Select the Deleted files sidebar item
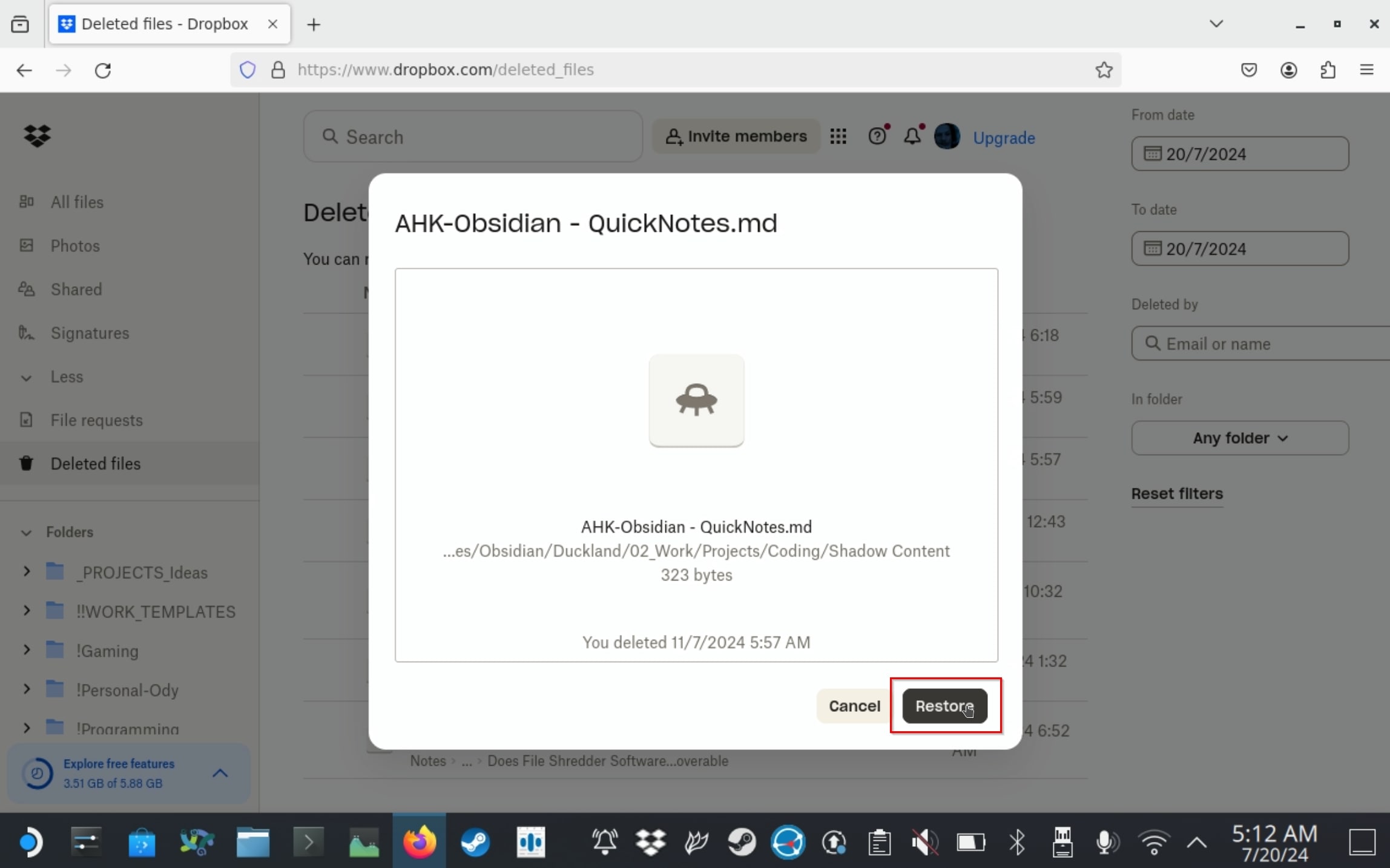 point(95,463)
